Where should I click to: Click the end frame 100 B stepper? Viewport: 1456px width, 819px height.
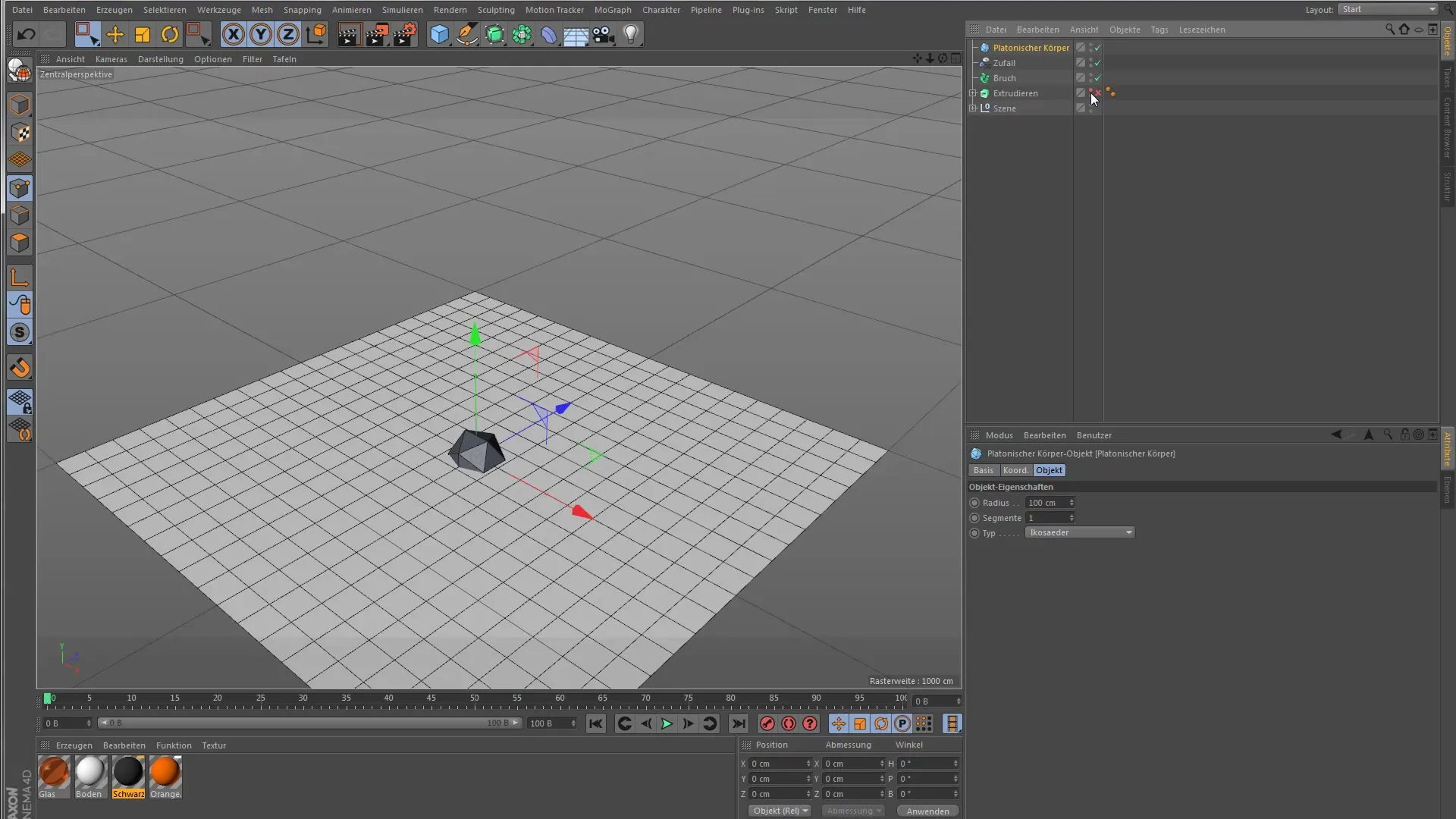[x=573, y=723]
